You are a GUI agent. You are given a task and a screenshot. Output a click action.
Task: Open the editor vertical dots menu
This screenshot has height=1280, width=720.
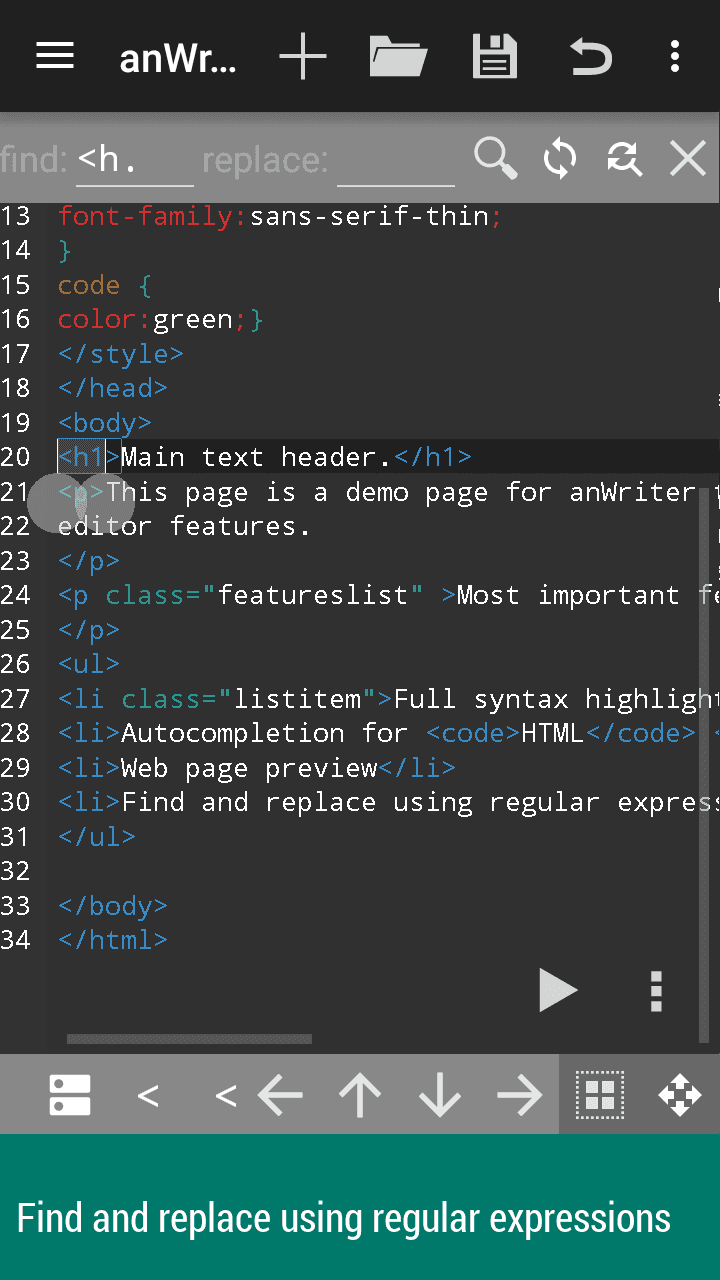[x=656, y=991]
